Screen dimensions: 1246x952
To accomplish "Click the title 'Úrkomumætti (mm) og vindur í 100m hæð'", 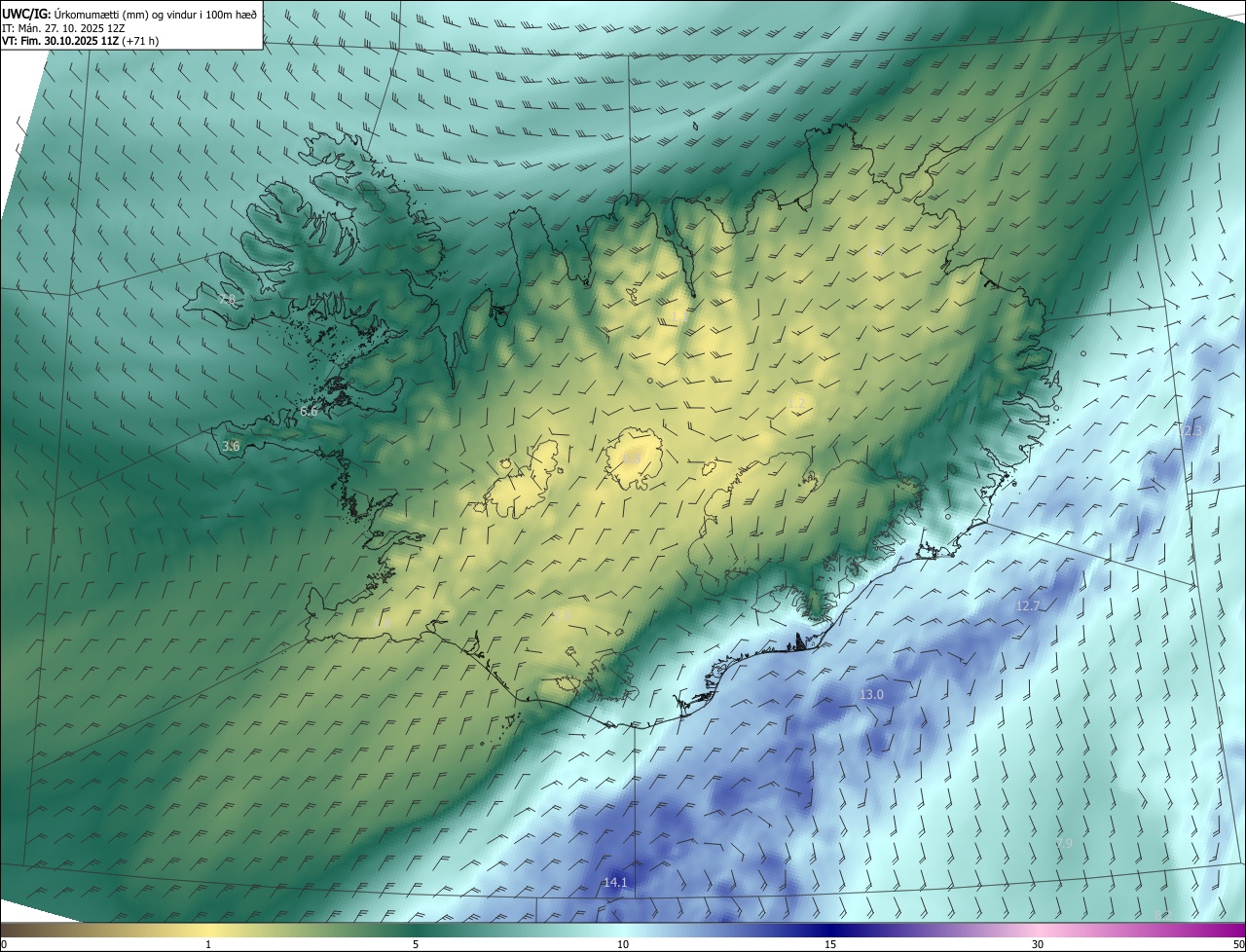I will 155,15.
